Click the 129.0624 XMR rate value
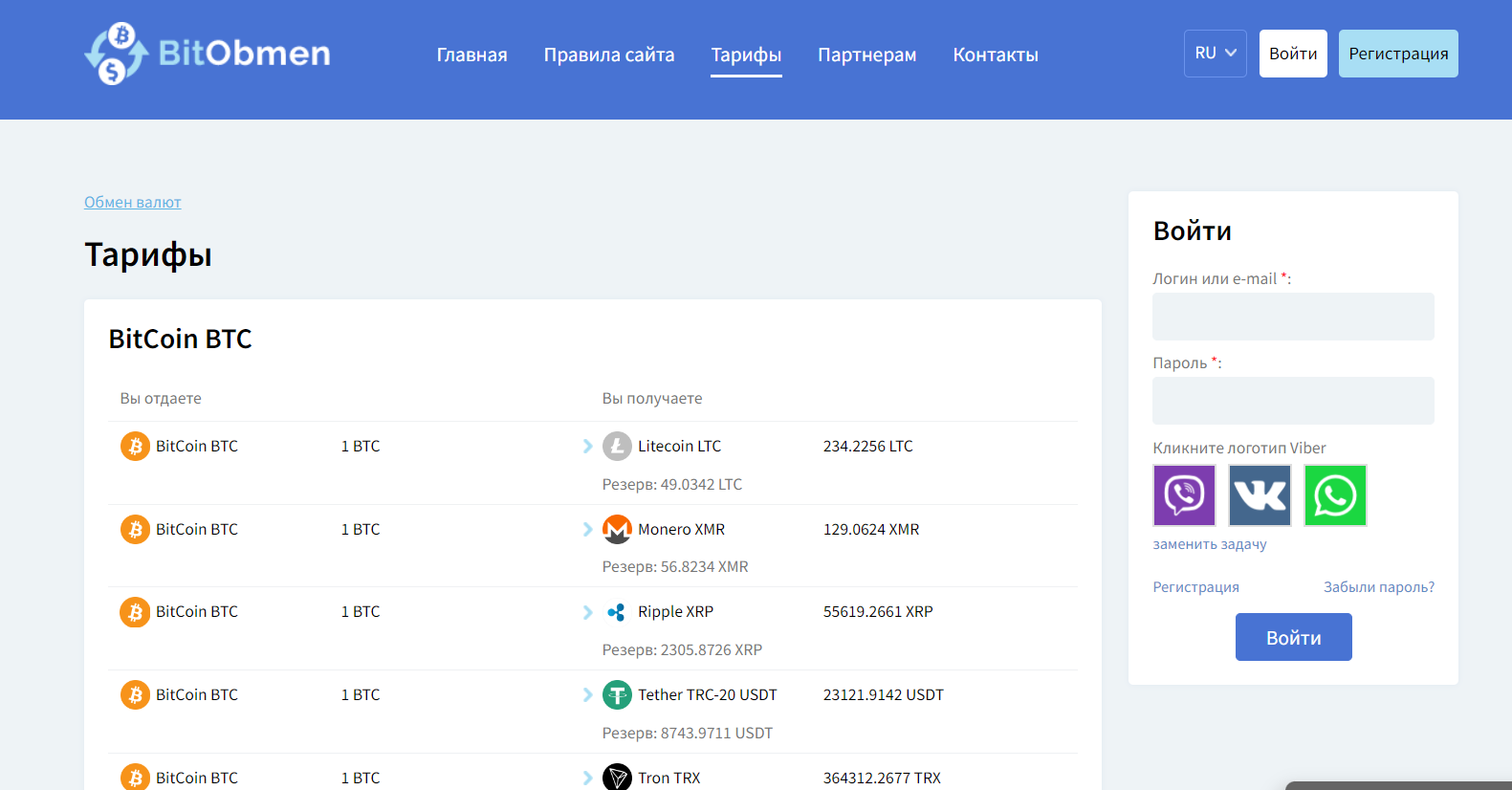Image resolution: width=1512 pixels, height=790 pixels. [x=871, y=530]
